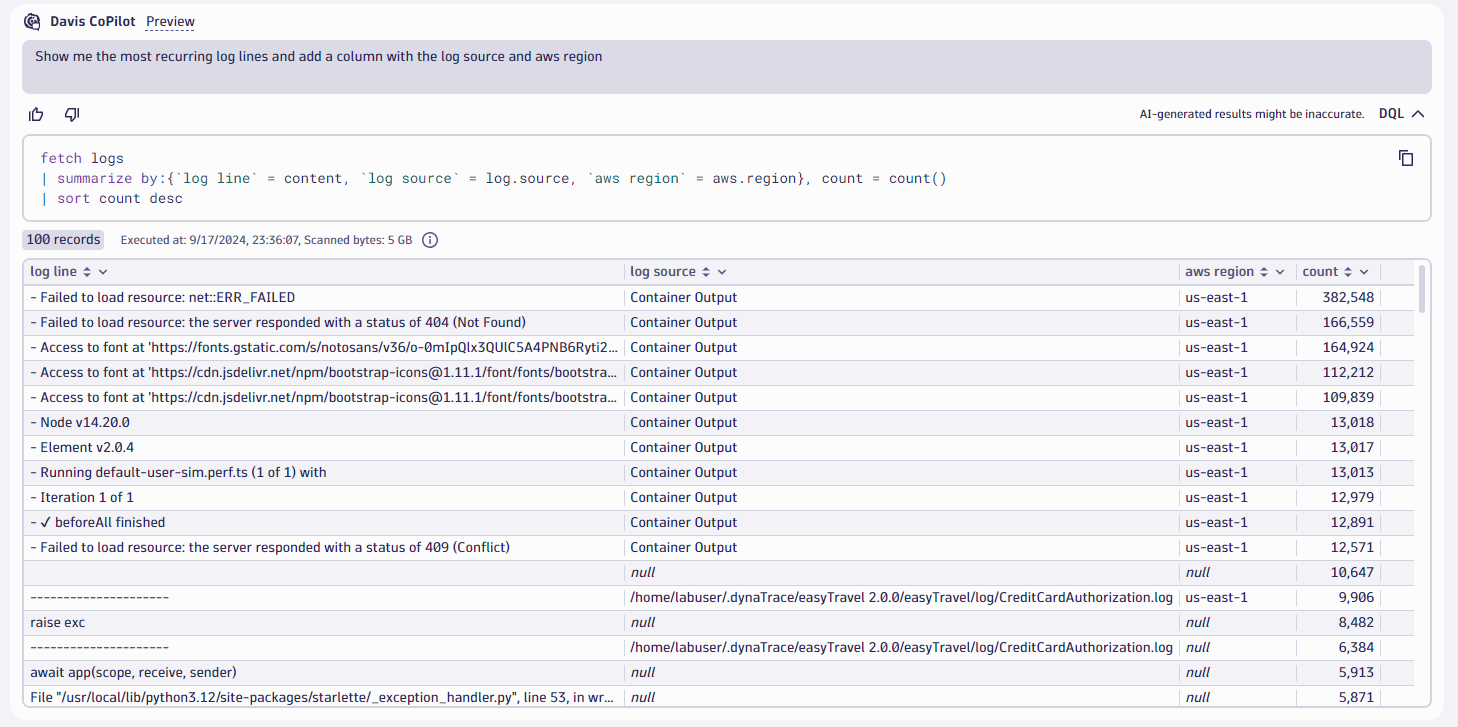Rate the AI response with thumbs up
The height and width of the screenshot is (727, 1458).
pos(36,114)
